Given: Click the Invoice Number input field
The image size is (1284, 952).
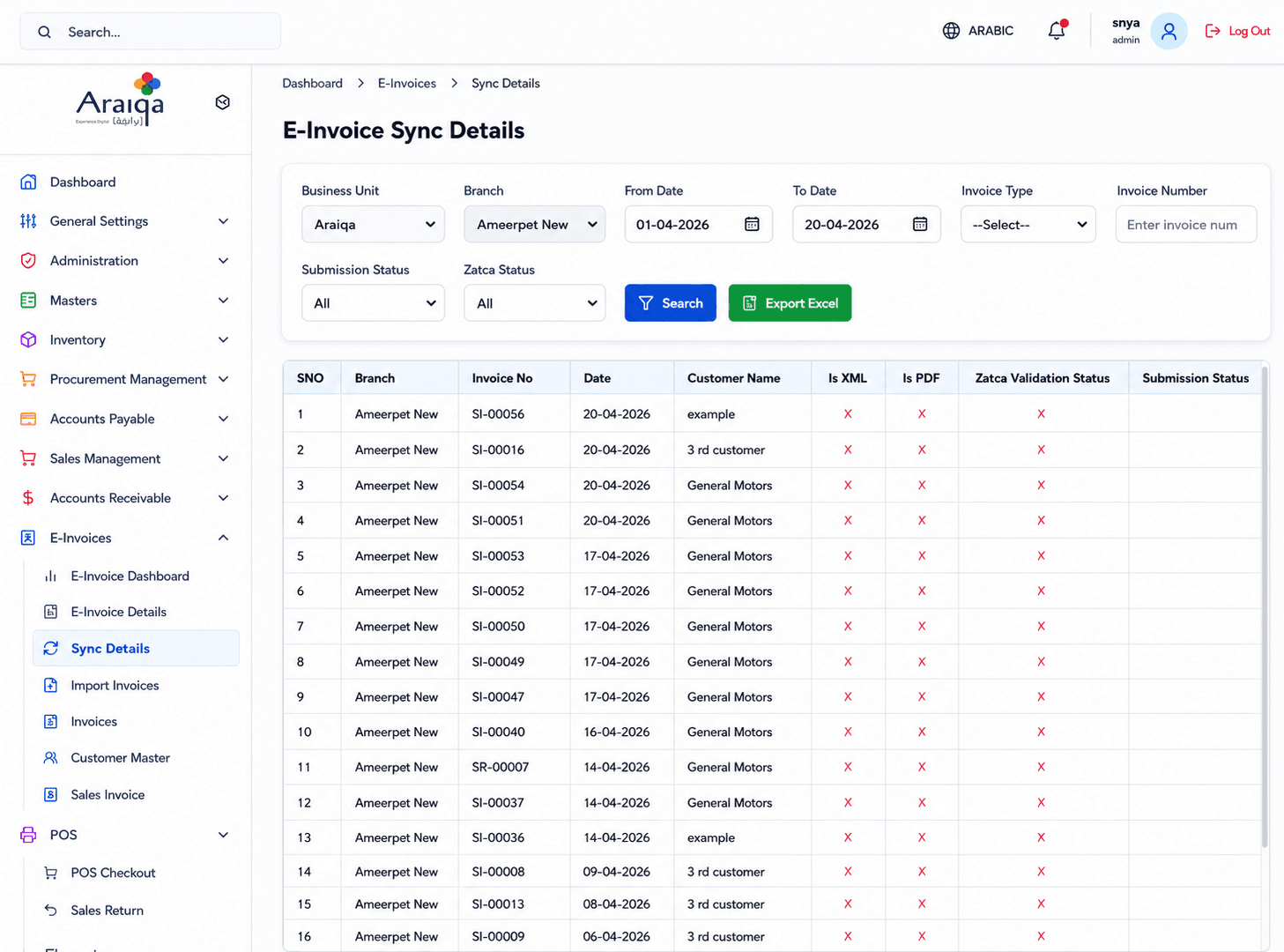Looking at the screenshot, I should [x=1186, y=224].
